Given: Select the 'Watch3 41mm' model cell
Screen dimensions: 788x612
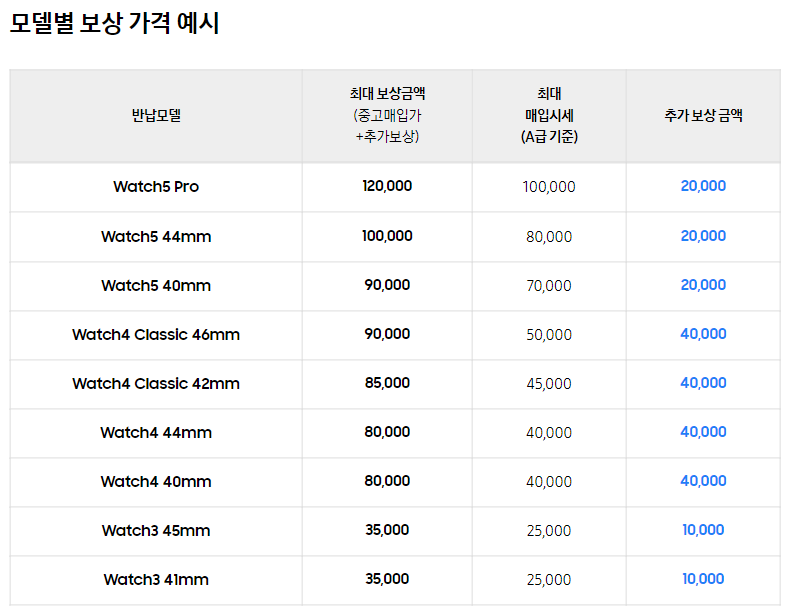Looking at the screenshot, I should click(x=156, y=580).
